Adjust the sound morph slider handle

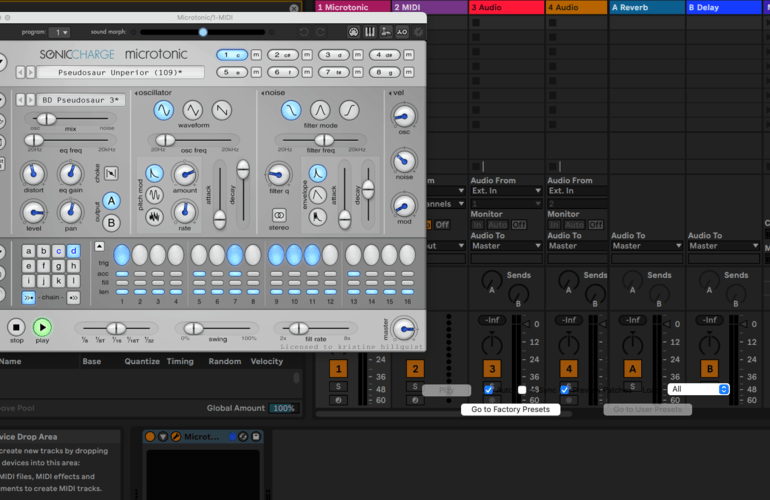pos(203,32)
